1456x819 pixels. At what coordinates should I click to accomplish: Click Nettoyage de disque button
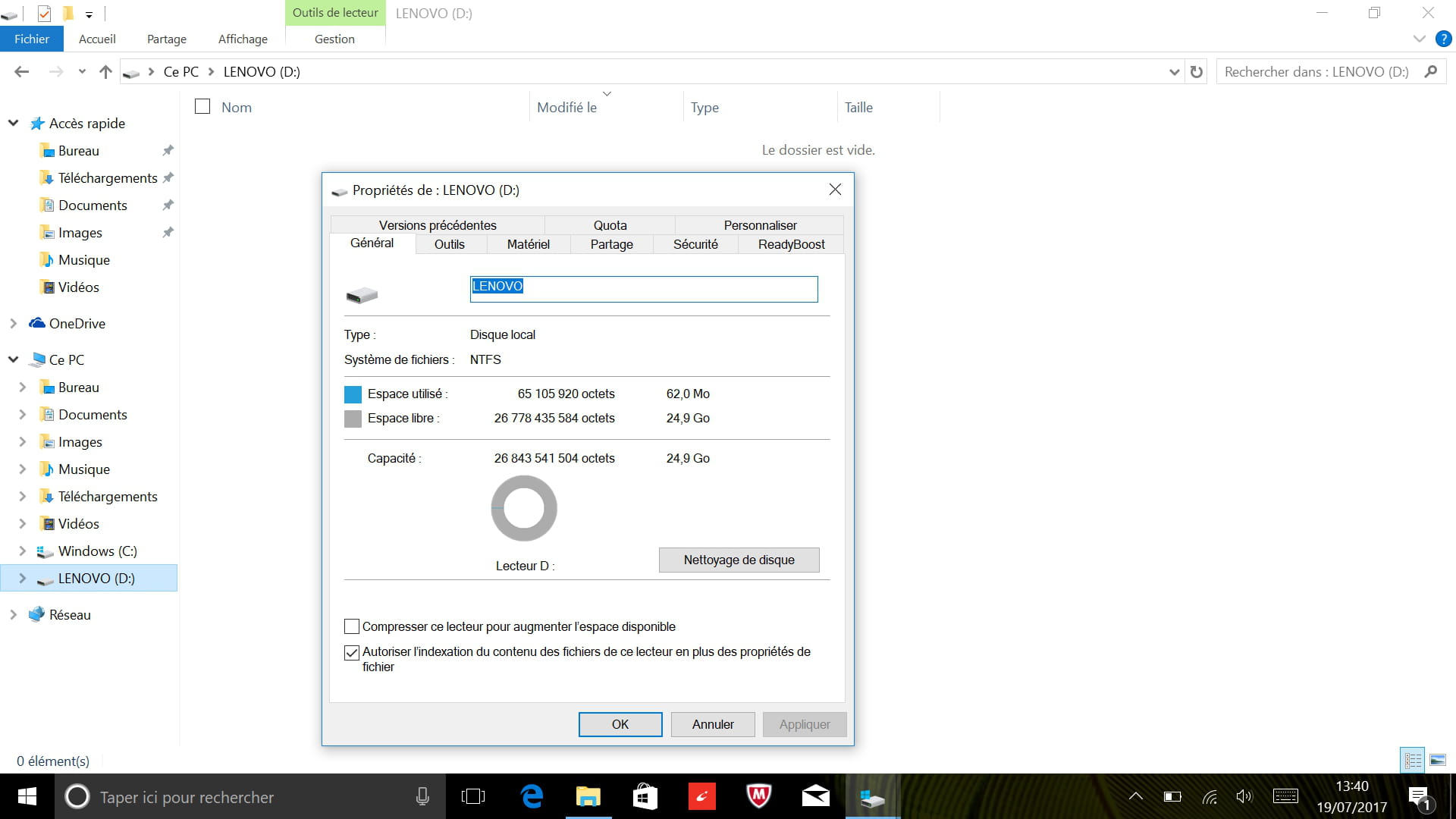[x=739, y=560]
